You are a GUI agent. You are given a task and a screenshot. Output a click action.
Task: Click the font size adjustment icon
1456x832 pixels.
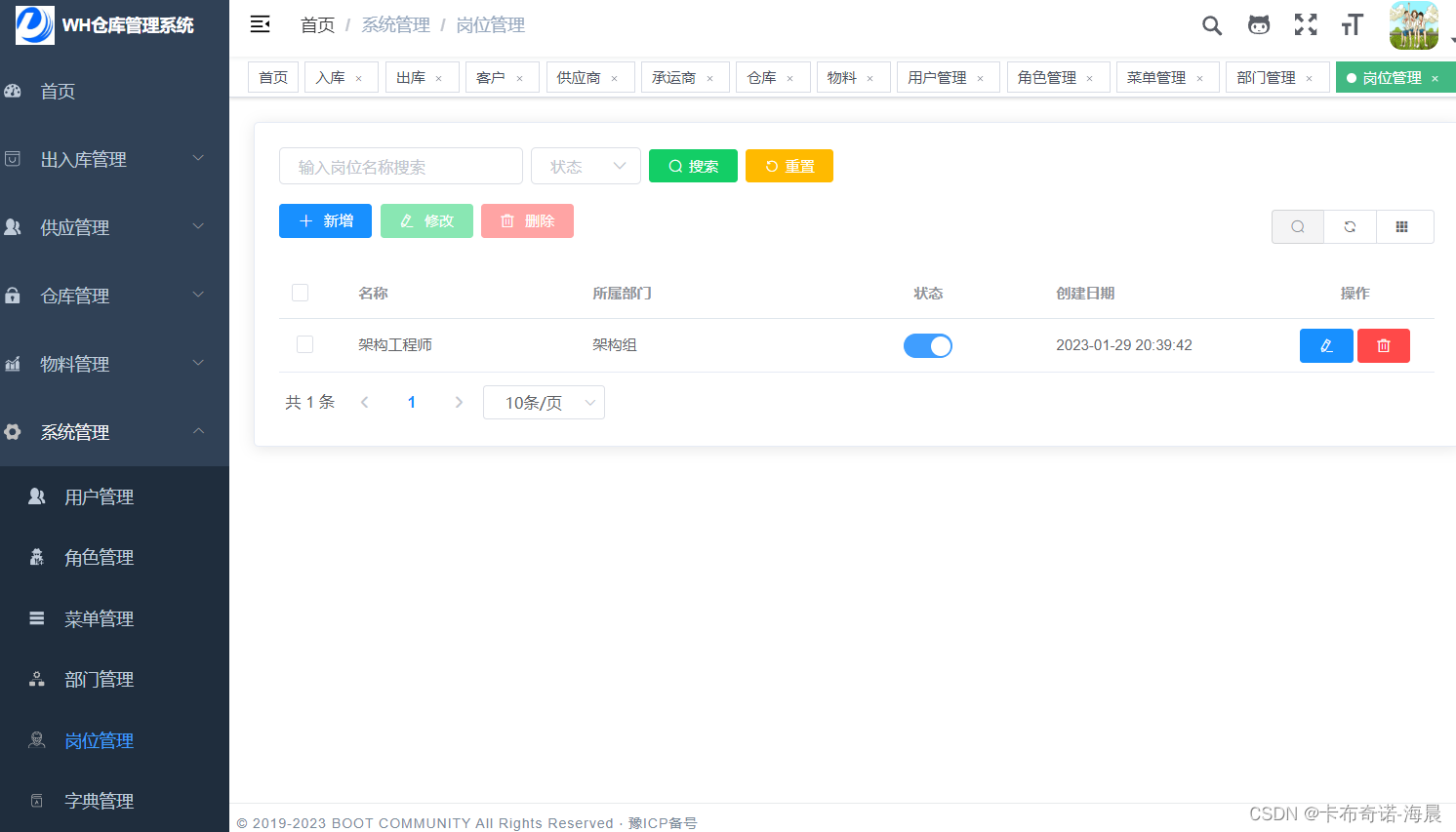(1352, 25)
